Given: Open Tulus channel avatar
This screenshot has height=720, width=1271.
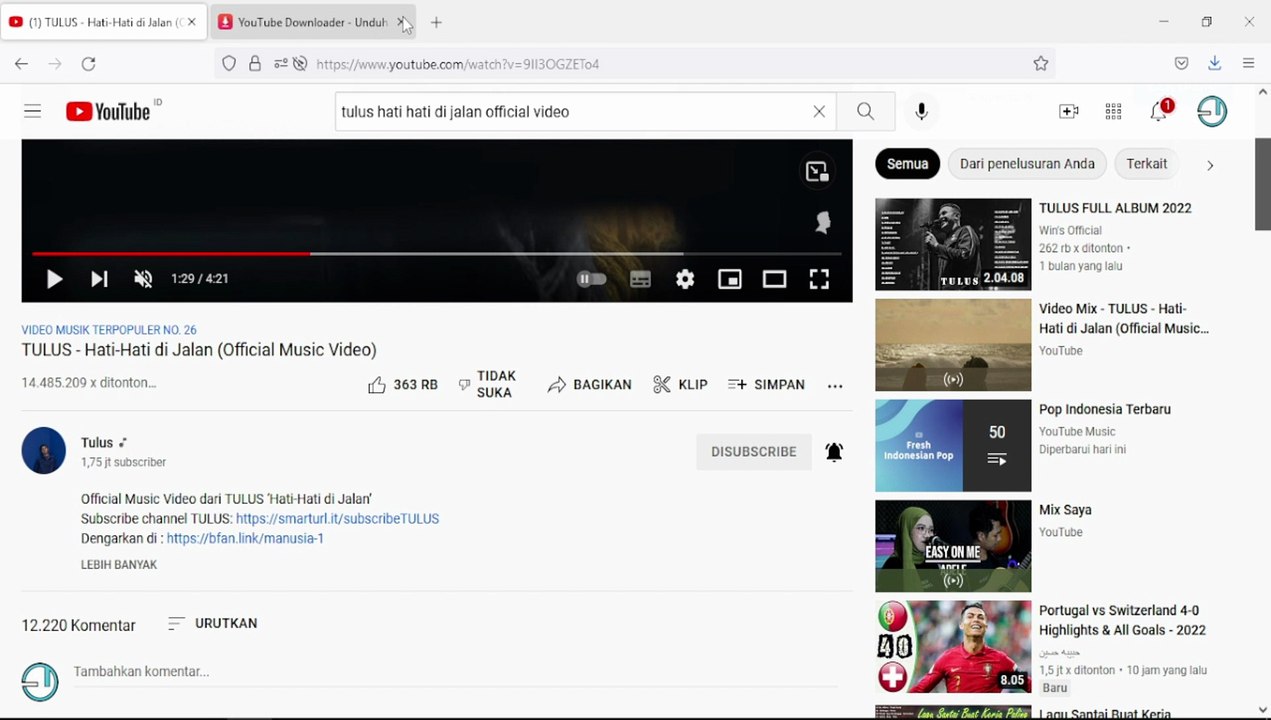Looking at the screenshot, I should click(x=44, y=451).
